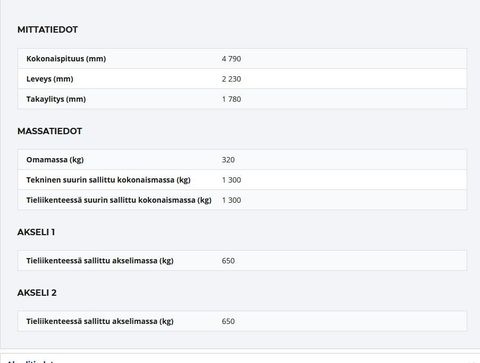Expand the partially visible section at bottom

pos(240,360)
